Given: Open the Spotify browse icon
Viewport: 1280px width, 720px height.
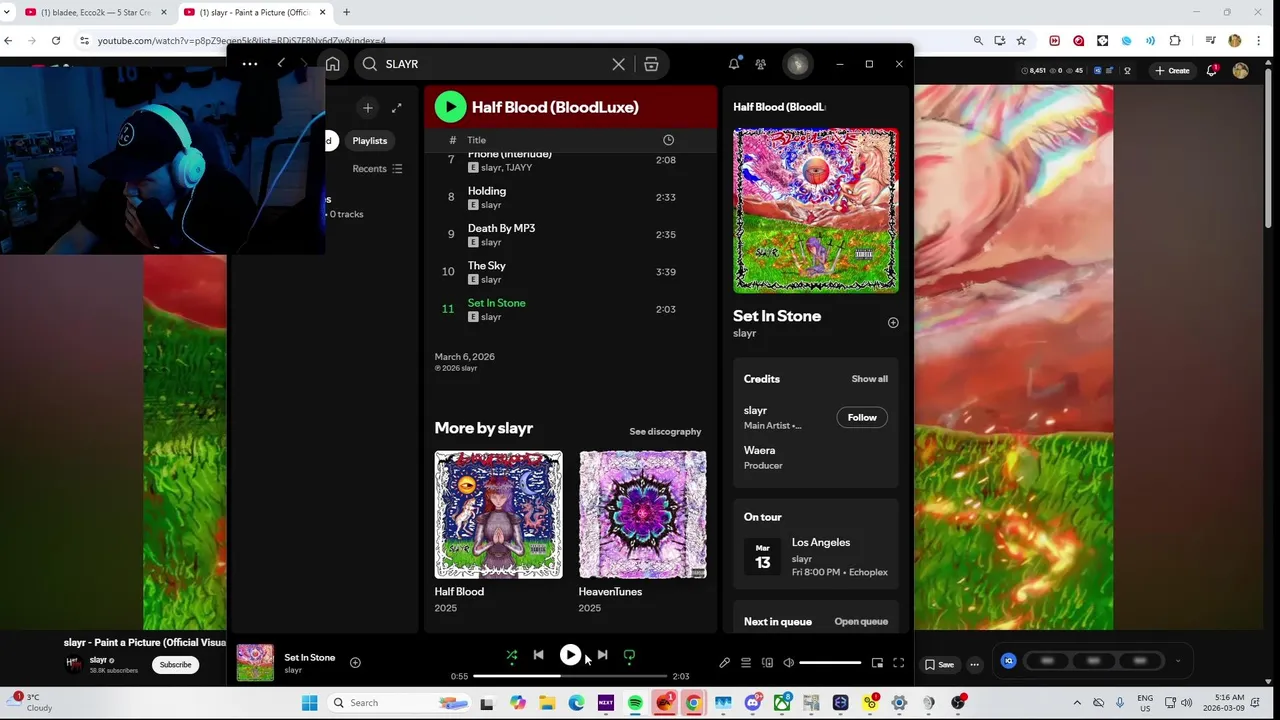Looking at the screenshot, I should pyautogui.click(x=651, y=64).
